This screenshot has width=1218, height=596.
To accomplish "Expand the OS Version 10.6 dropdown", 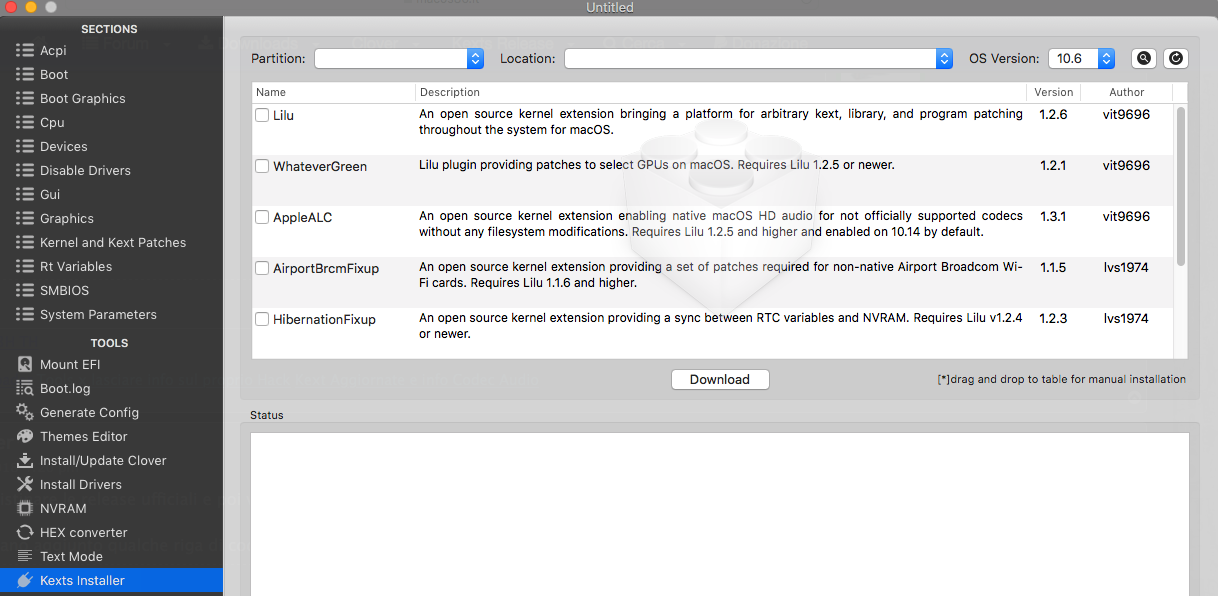I will (1081, 58).
